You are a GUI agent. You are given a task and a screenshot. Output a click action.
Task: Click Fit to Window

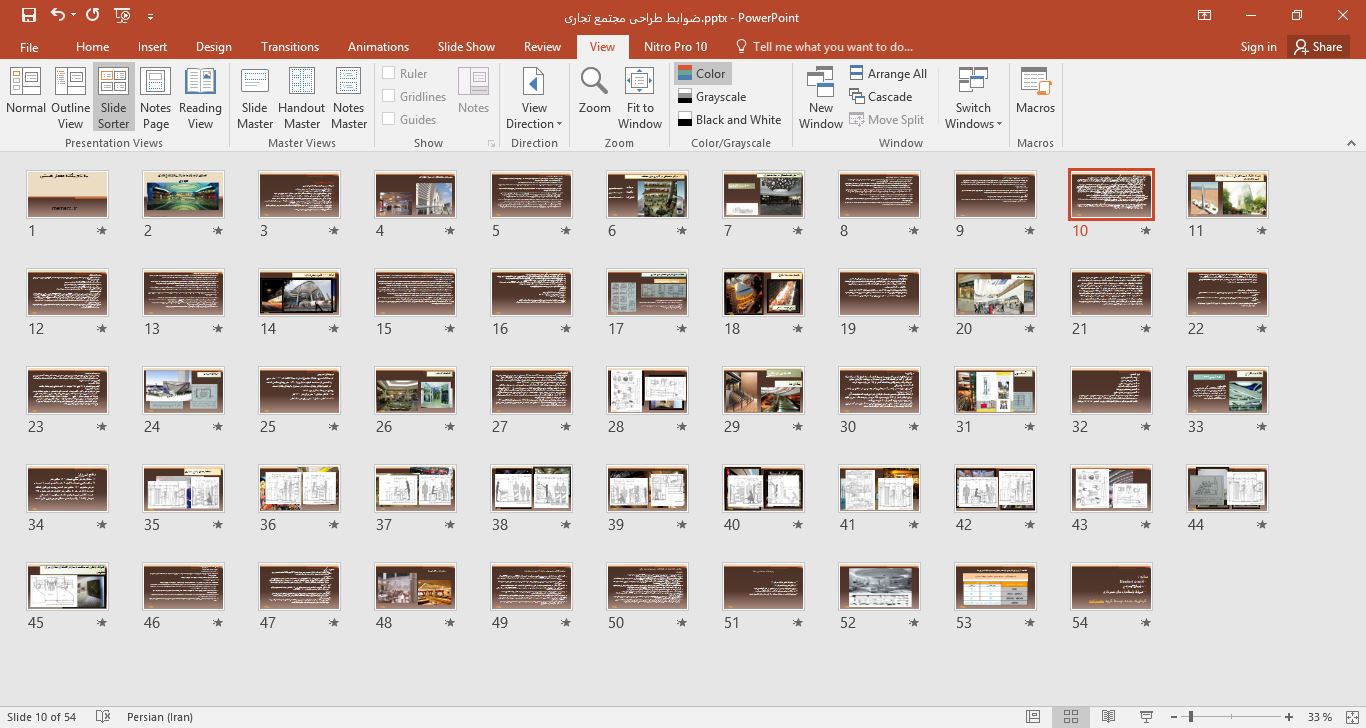tap(640, 97)
